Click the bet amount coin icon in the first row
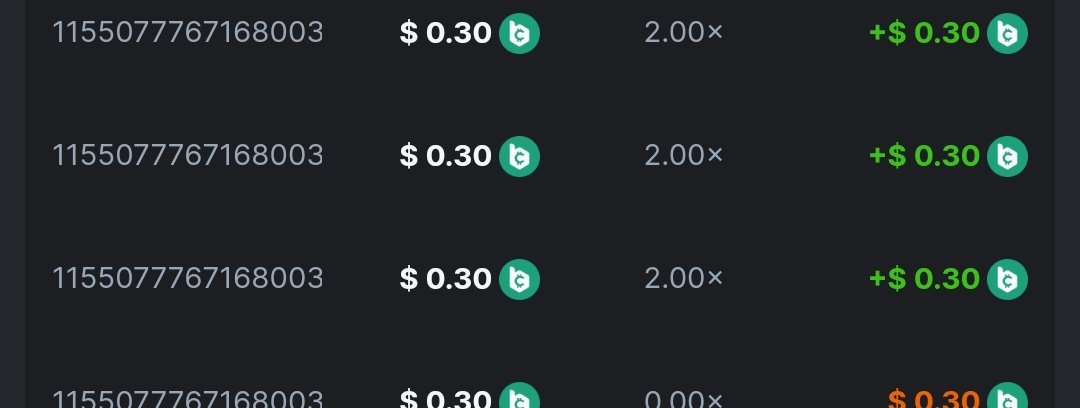 (x=519, y=34)
